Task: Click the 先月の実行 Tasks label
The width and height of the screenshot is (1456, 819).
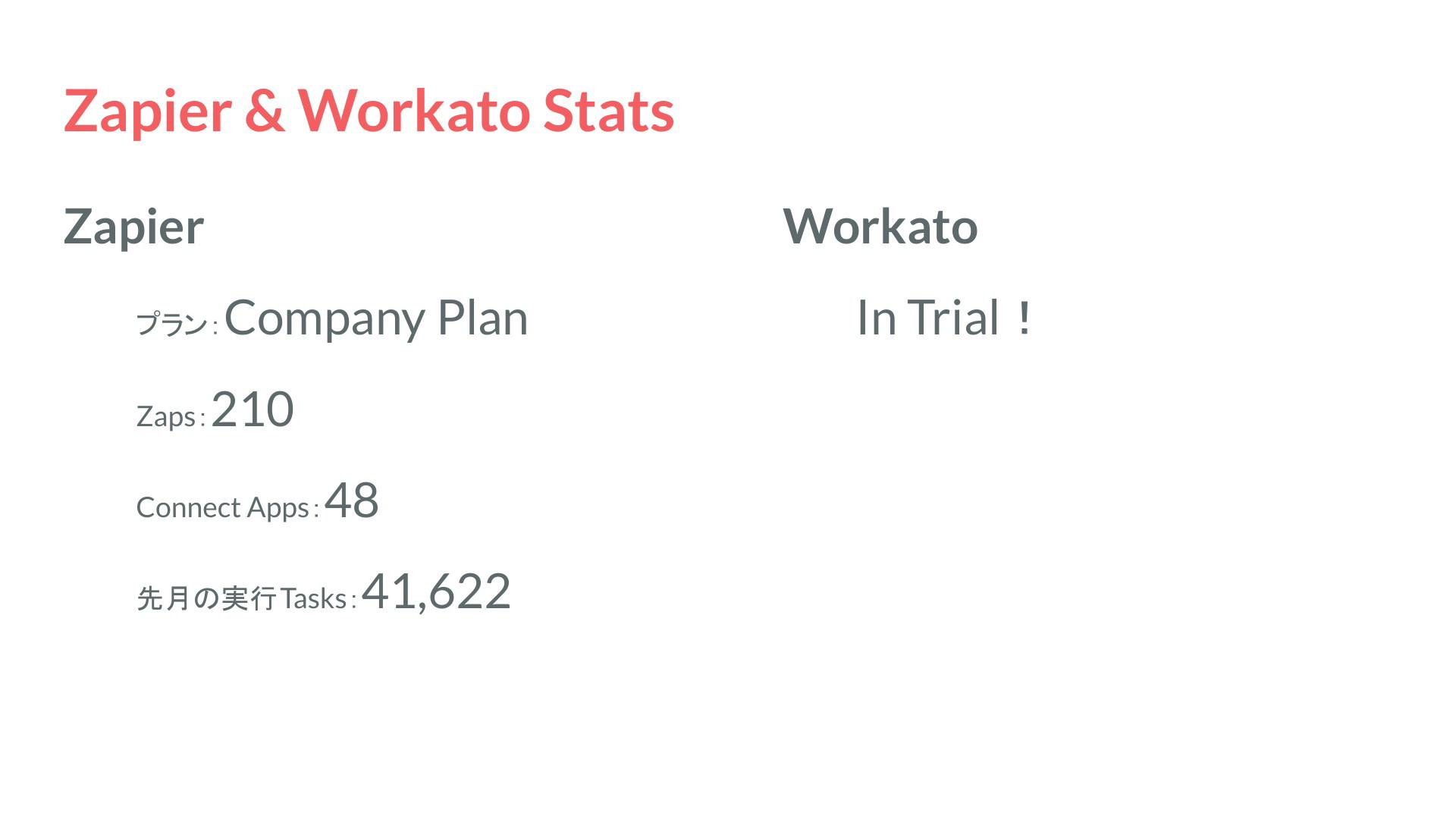Action: tap(242, 598)
